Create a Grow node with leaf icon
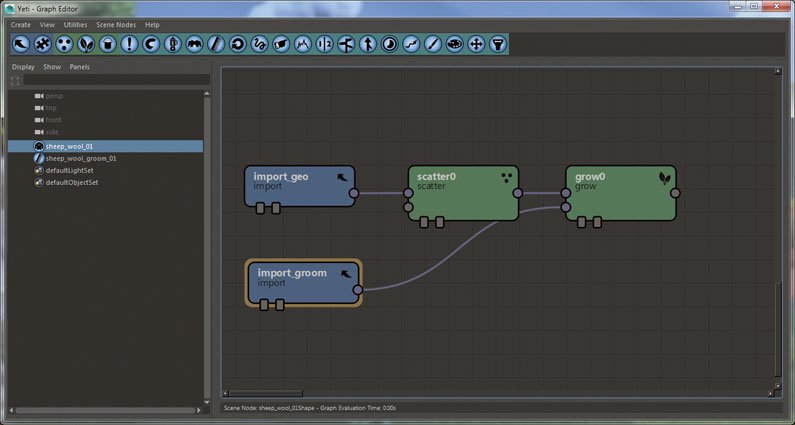 pos(86,44)
